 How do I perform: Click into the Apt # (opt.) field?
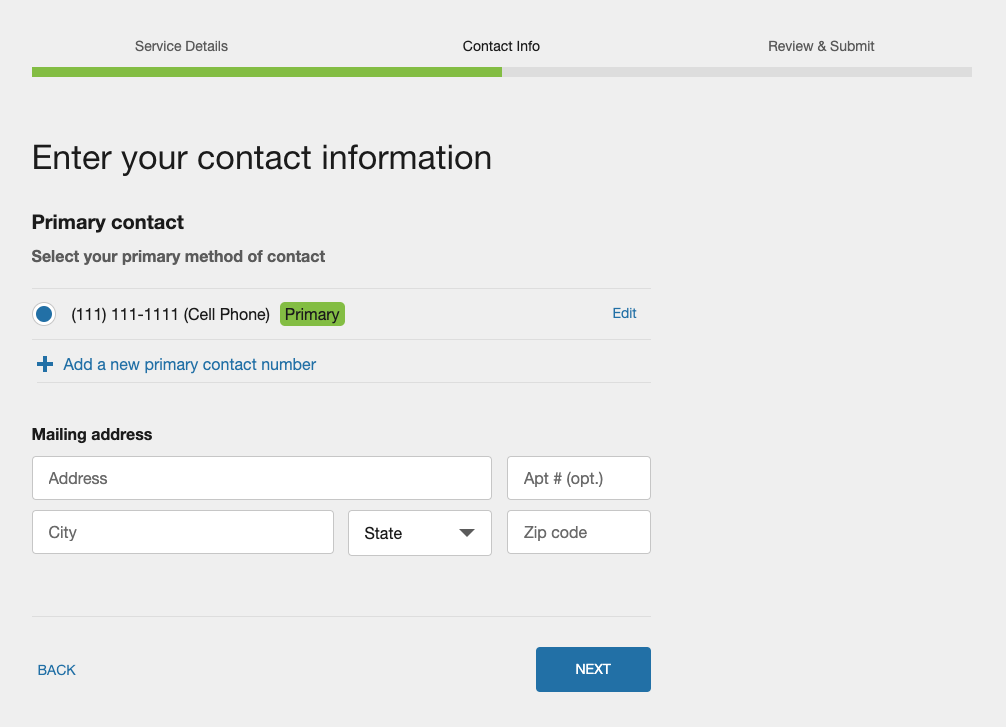click(x=578, y=478)
